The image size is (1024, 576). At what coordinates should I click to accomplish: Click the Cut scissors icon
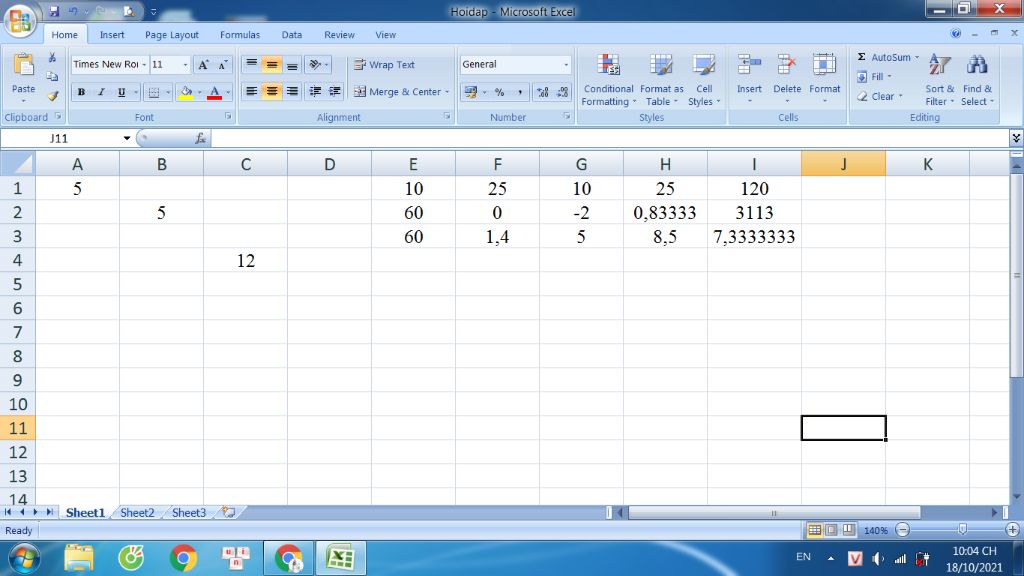pyautogui.click(x=52, y=58)
